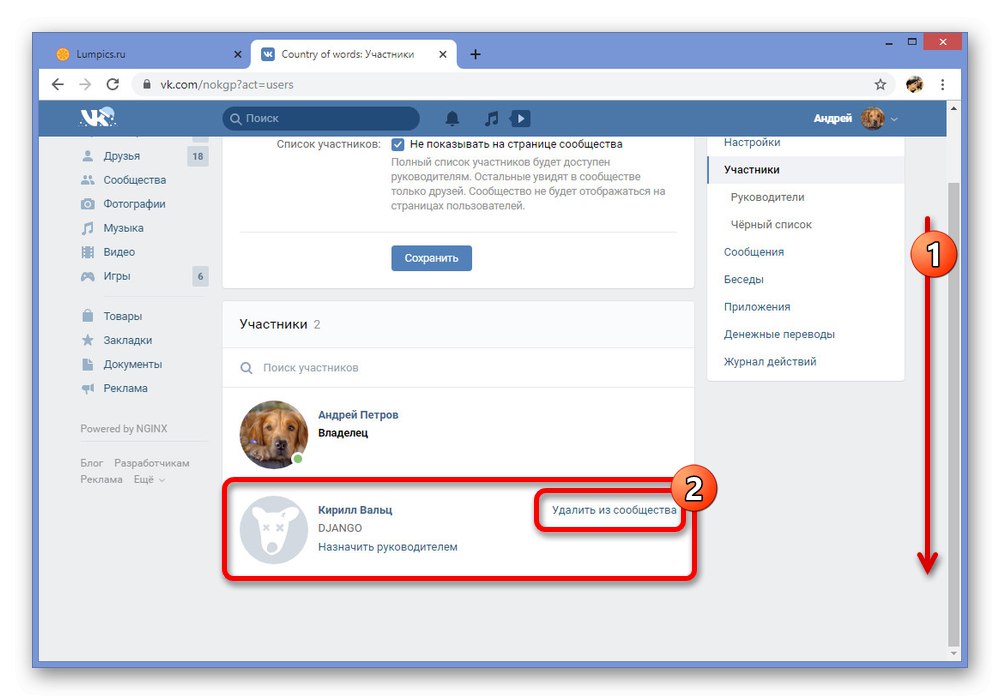Expand the 'Ещё' footer menu
This screenshot has height=700, width=1000.
[149, 479]
